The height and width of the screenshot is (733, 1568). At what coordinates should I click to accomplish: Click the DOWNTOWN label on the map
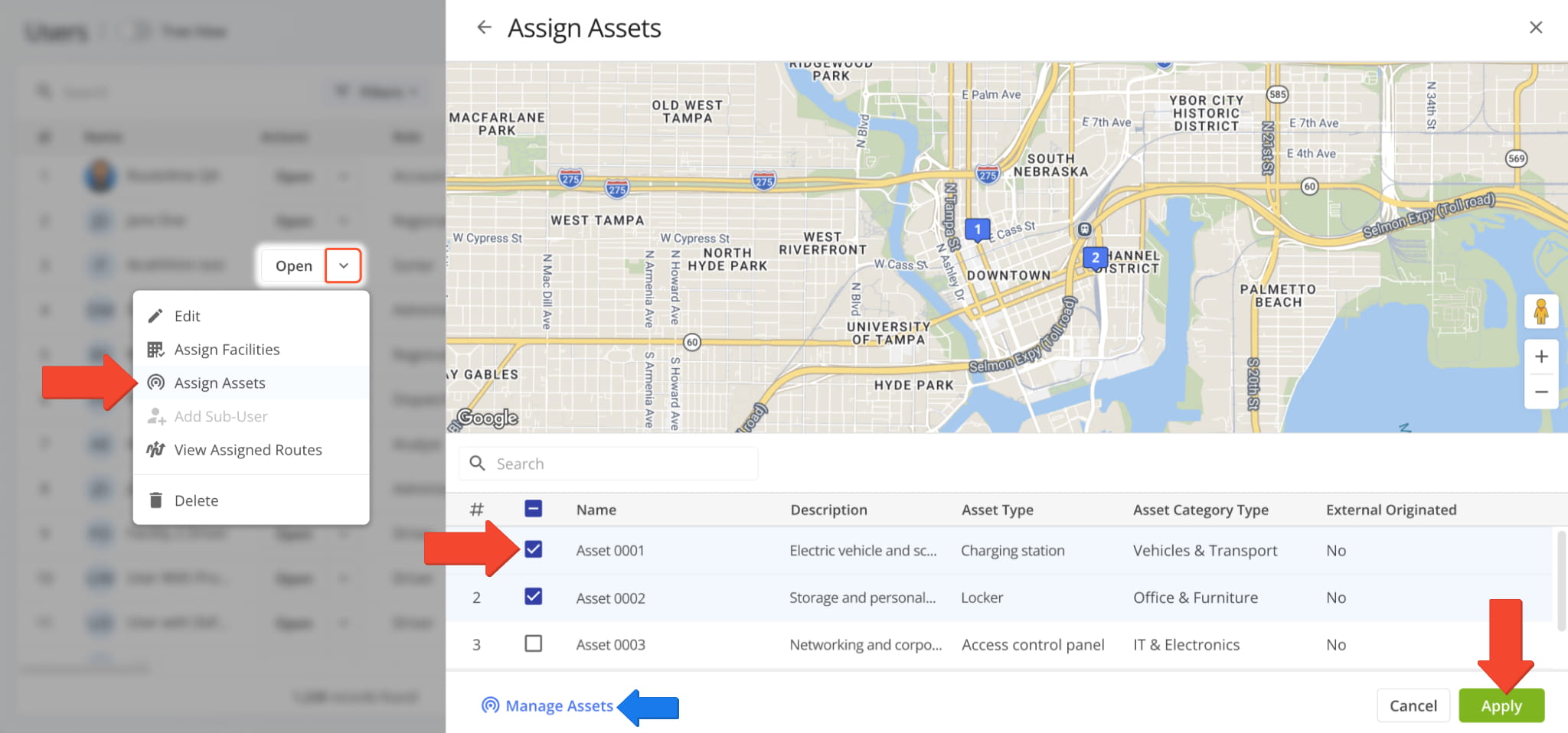(1008, 275)
